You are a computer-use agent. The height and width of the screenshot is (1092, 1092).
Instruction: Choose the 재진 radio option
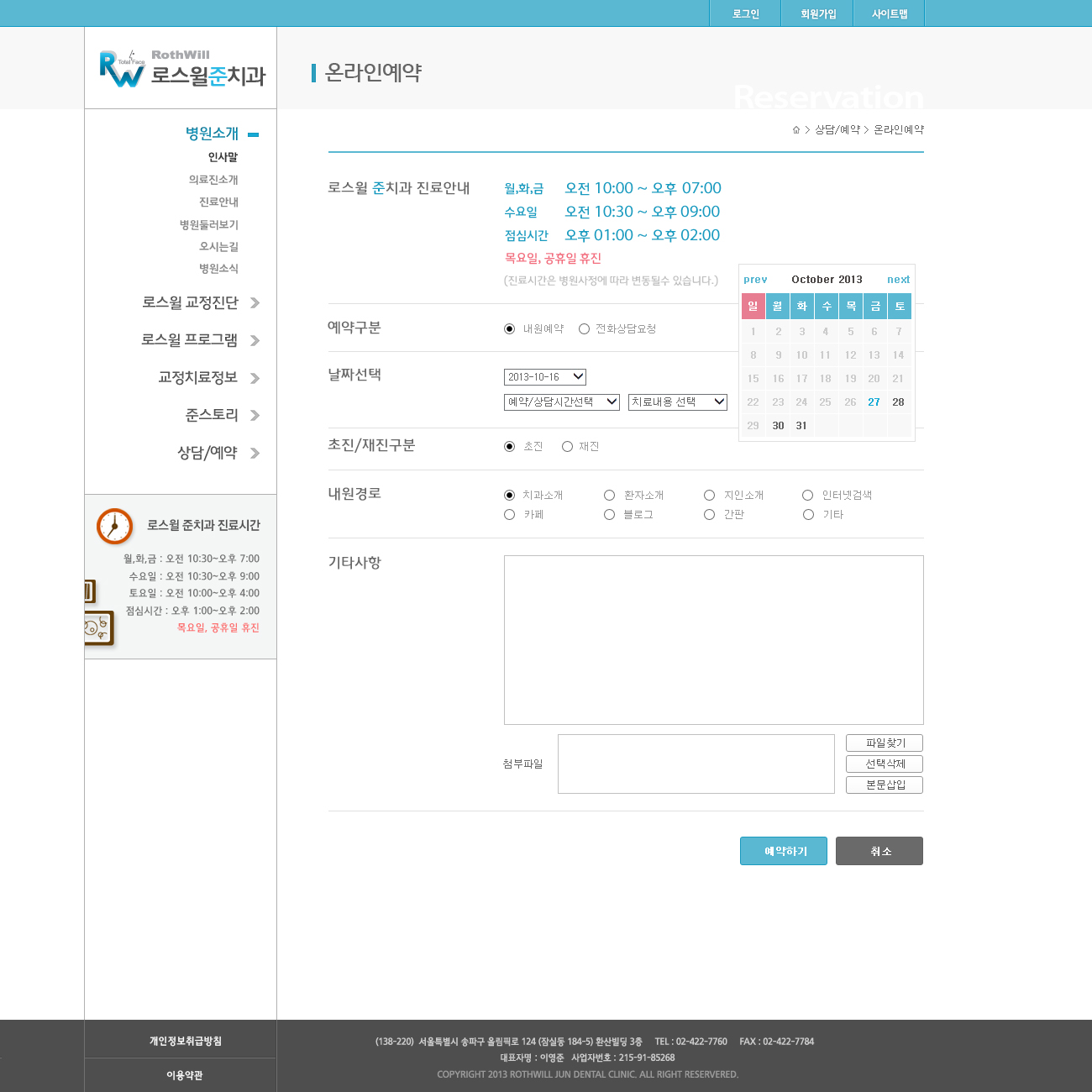[567, 447]
